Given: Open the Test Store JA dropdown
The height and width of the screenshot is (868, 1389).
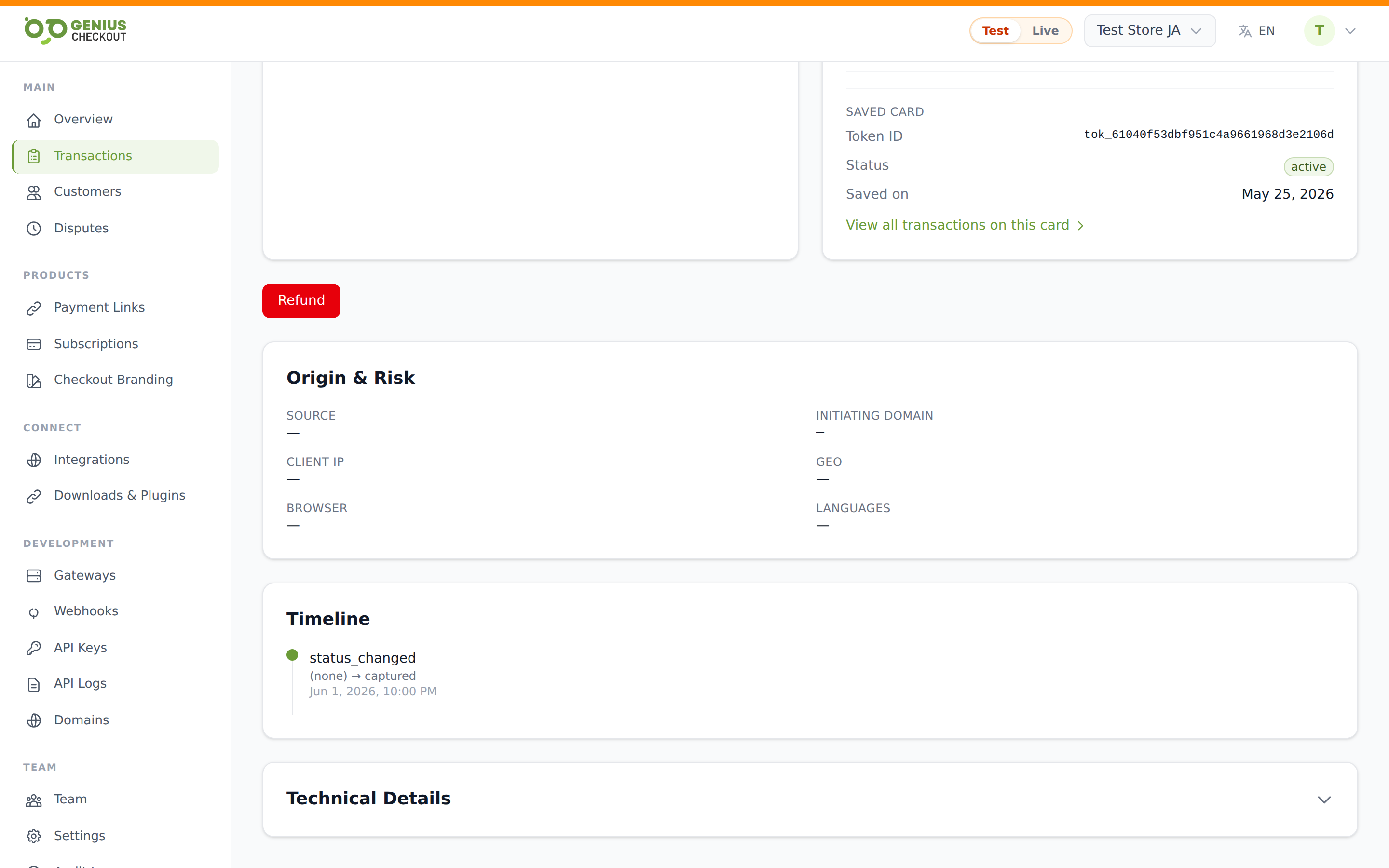Looking at the screenshot, I should (1150, 30).
